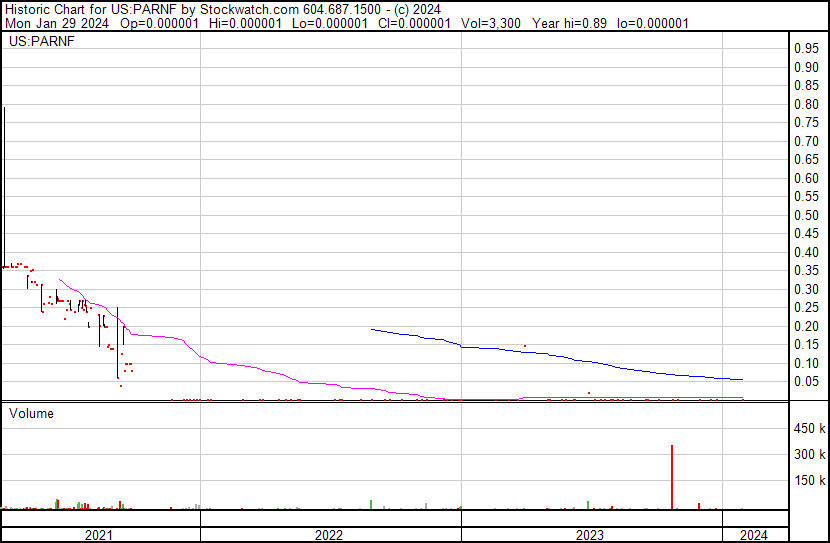This screenshot has width=830, height=543.
Task: Click the 150 k volume axis label
Action: 808,481
